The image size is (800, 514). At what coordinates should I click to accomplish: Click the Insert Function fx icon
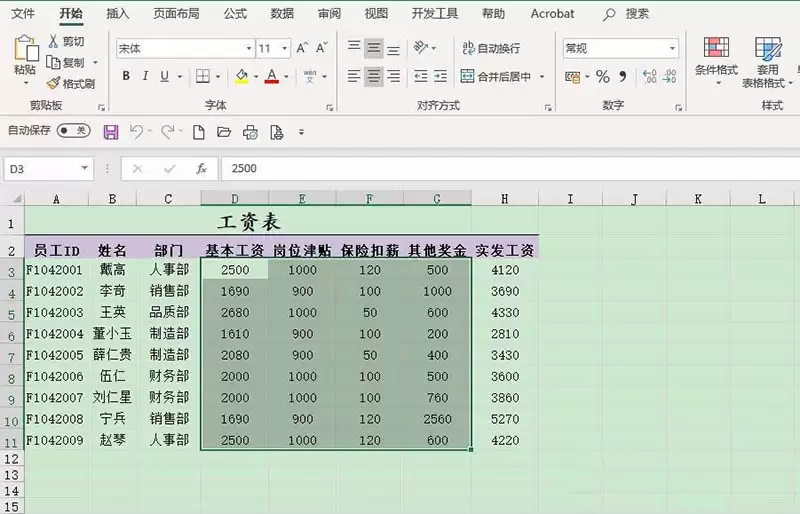tap(201, 168)
